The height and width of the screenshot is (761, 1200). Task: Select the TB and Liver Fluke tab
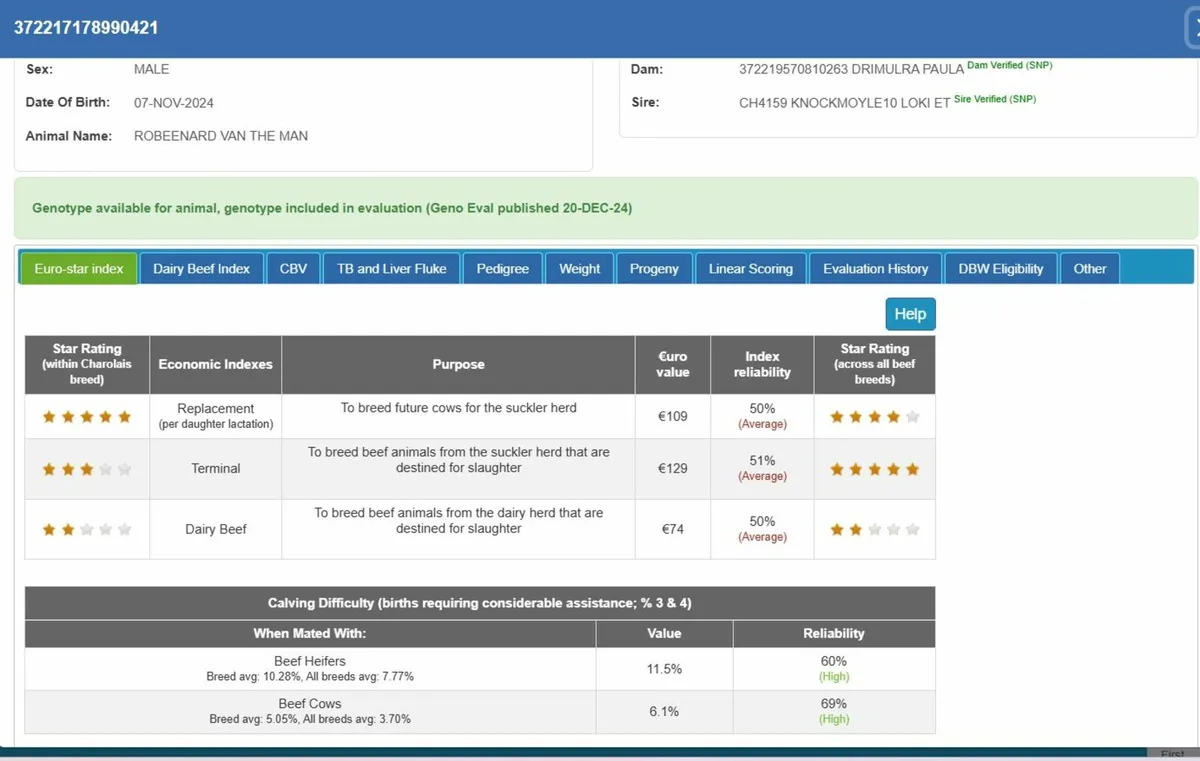pyautogui.click(x=392, y=269)
